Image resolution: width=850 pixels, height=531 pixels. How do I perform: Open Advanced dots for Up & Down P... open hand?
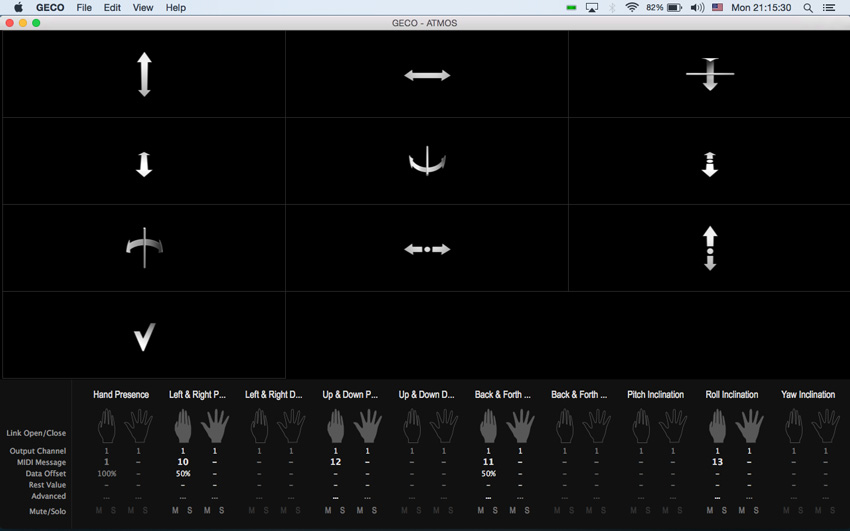point(368,497)
